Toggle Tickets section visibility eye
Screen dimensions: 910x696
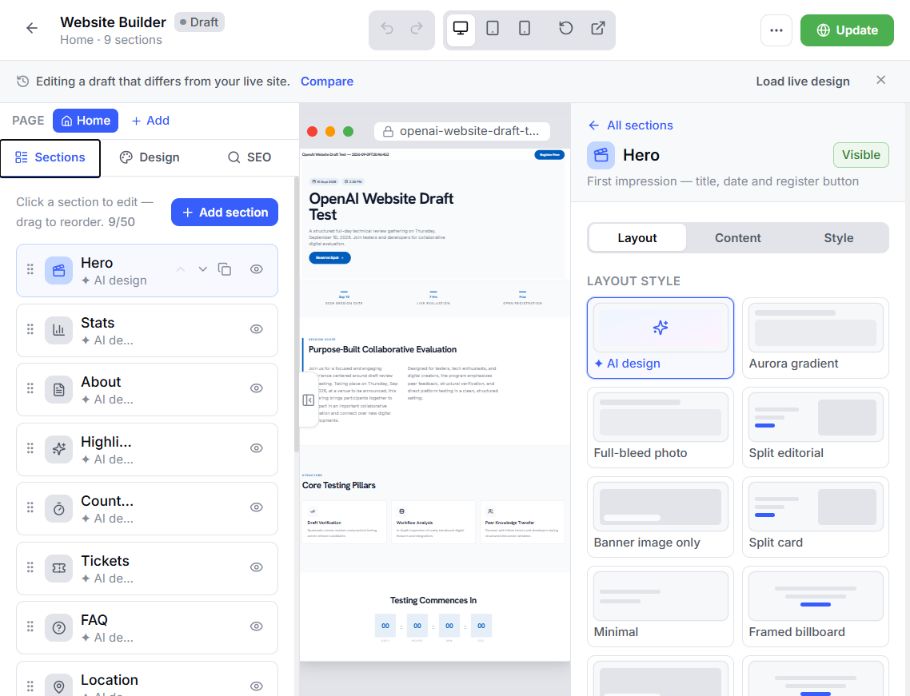point(257,567)
